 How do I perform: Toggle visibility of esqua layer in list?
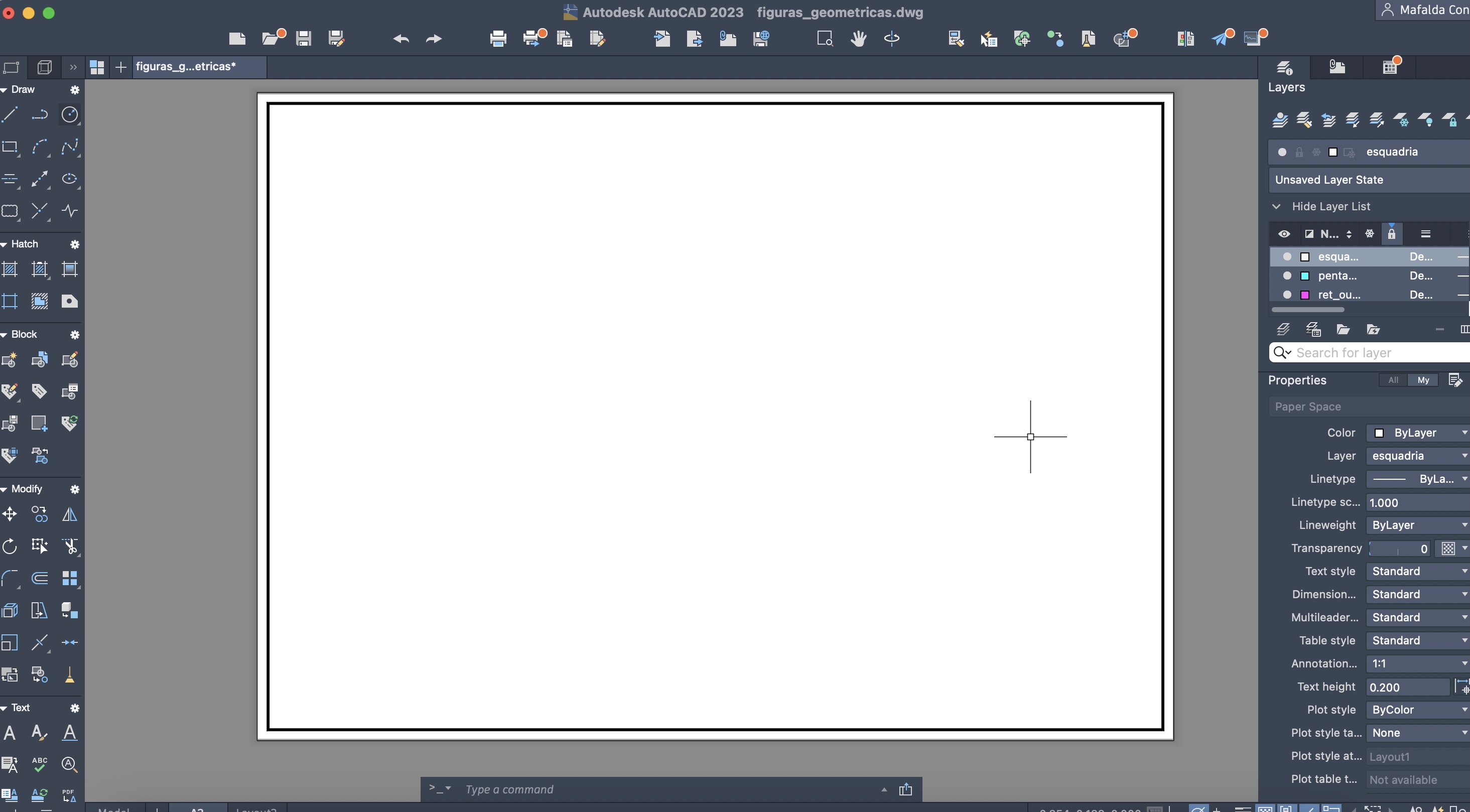(1287, 257)
